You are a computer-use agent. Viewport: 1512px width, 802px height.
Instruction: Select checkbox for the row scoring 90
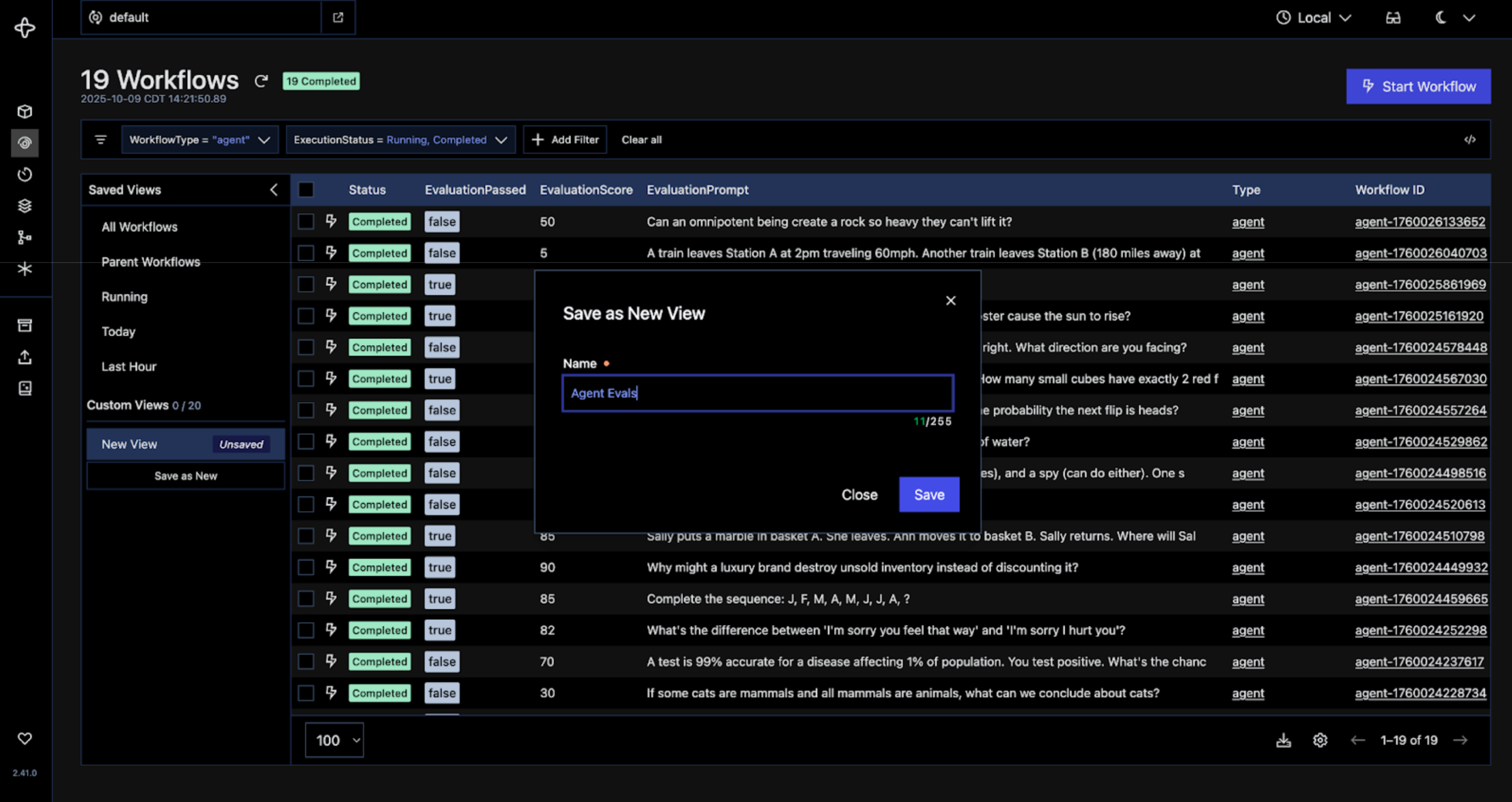[x=306, y=567]
